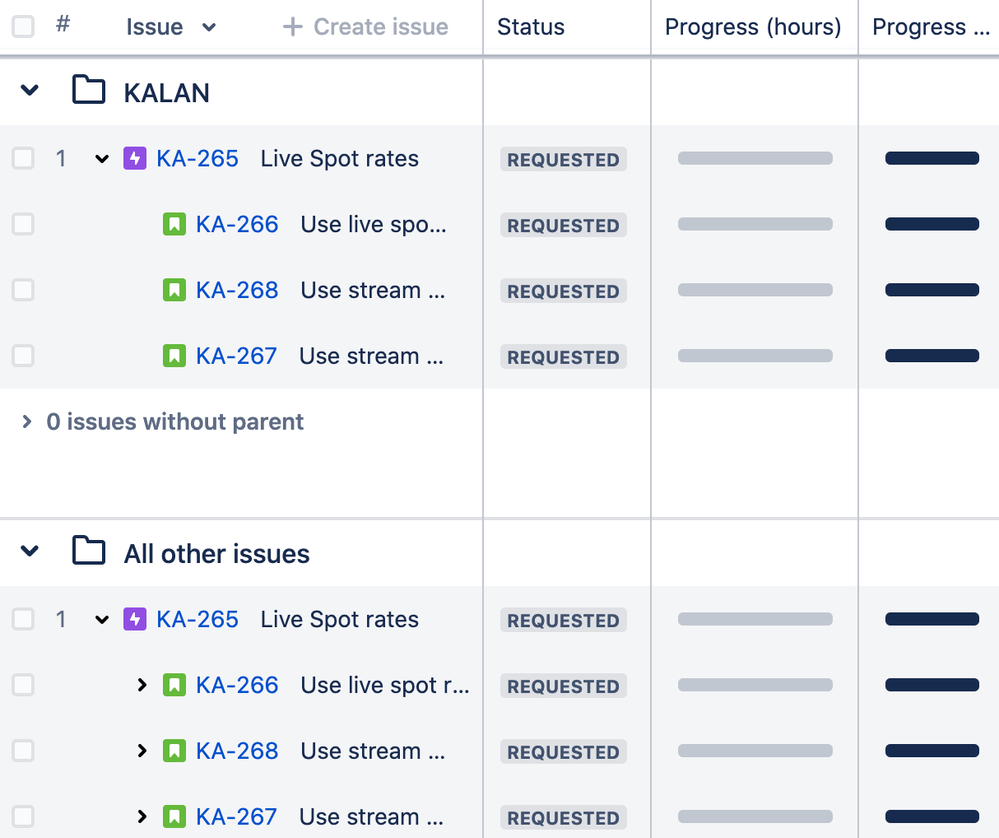This screenshot has height=838, width=999.
Task: Click the purple epic icon beside KA-265
Action: pyautogui.click(x=135, y=158)
